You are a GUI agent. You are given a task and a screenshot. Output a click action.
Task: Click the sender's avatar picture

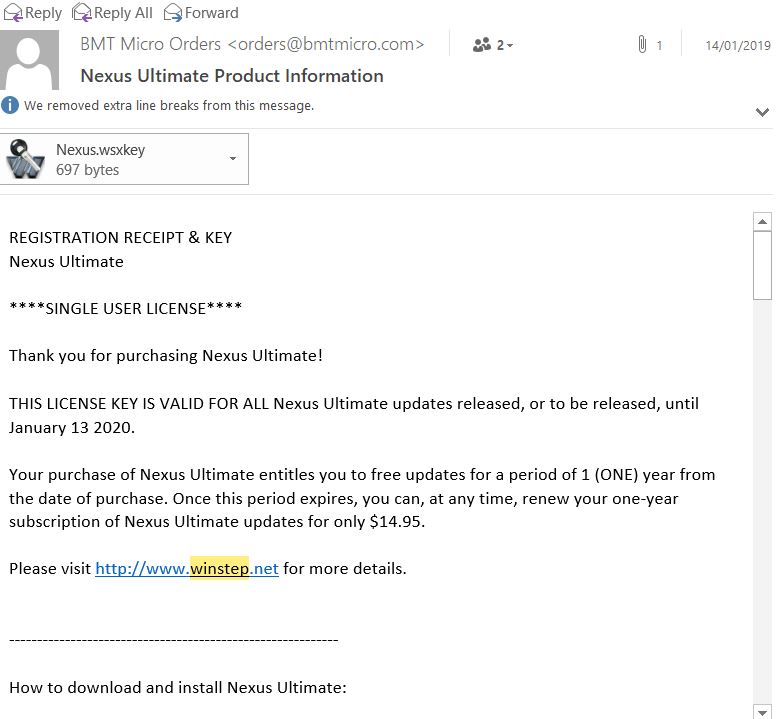click(32, 60)
